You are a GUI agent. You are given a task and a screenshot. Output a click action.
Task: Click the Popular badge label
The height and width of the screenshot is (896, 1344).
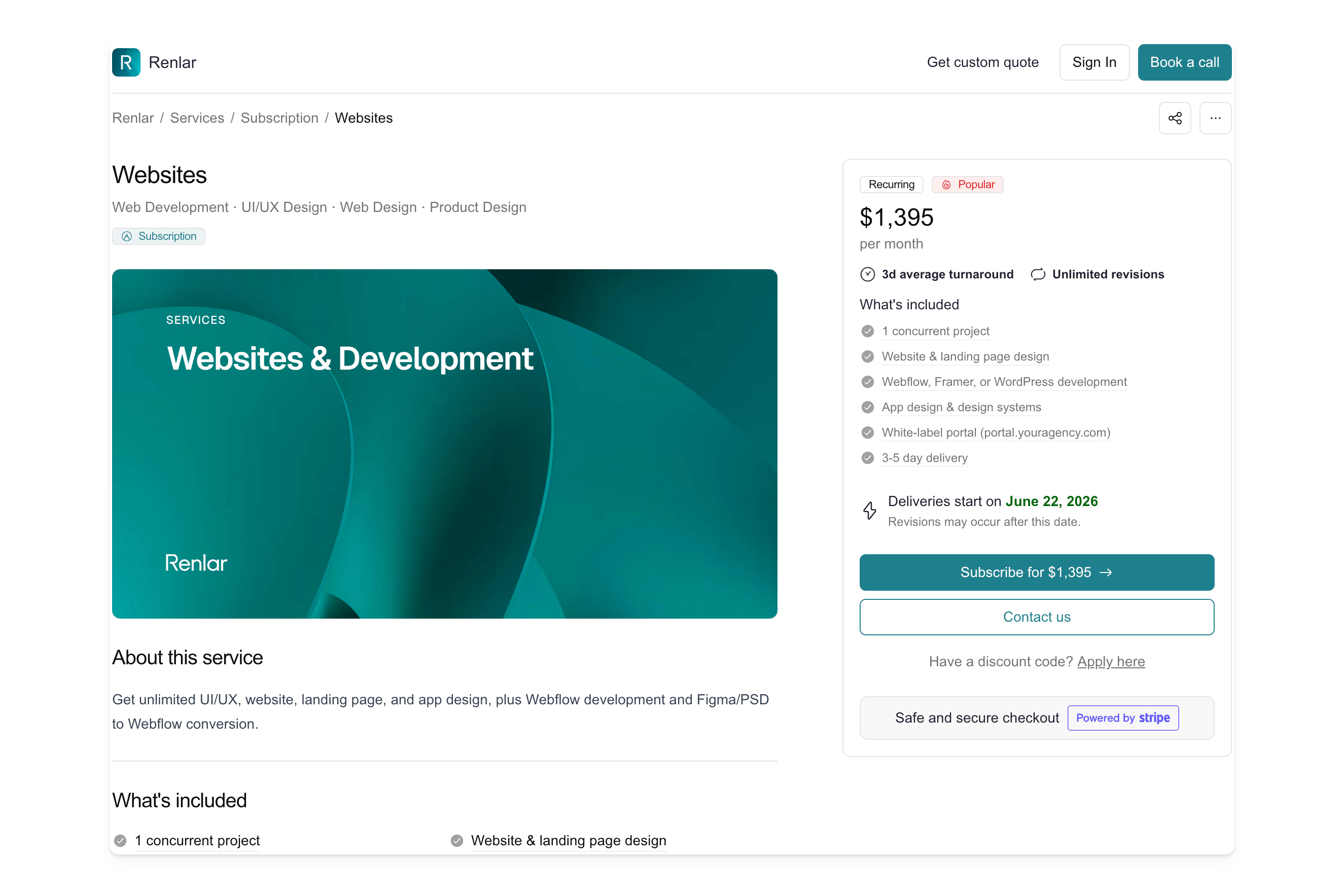[x=976, y=185]
